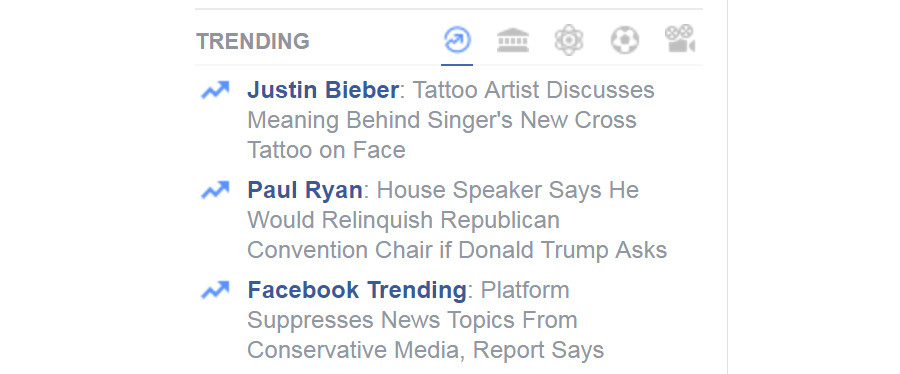
Task: Select the Top Trends arrow-circle icon
Action: pyautogui.click(x=457, y=41)
